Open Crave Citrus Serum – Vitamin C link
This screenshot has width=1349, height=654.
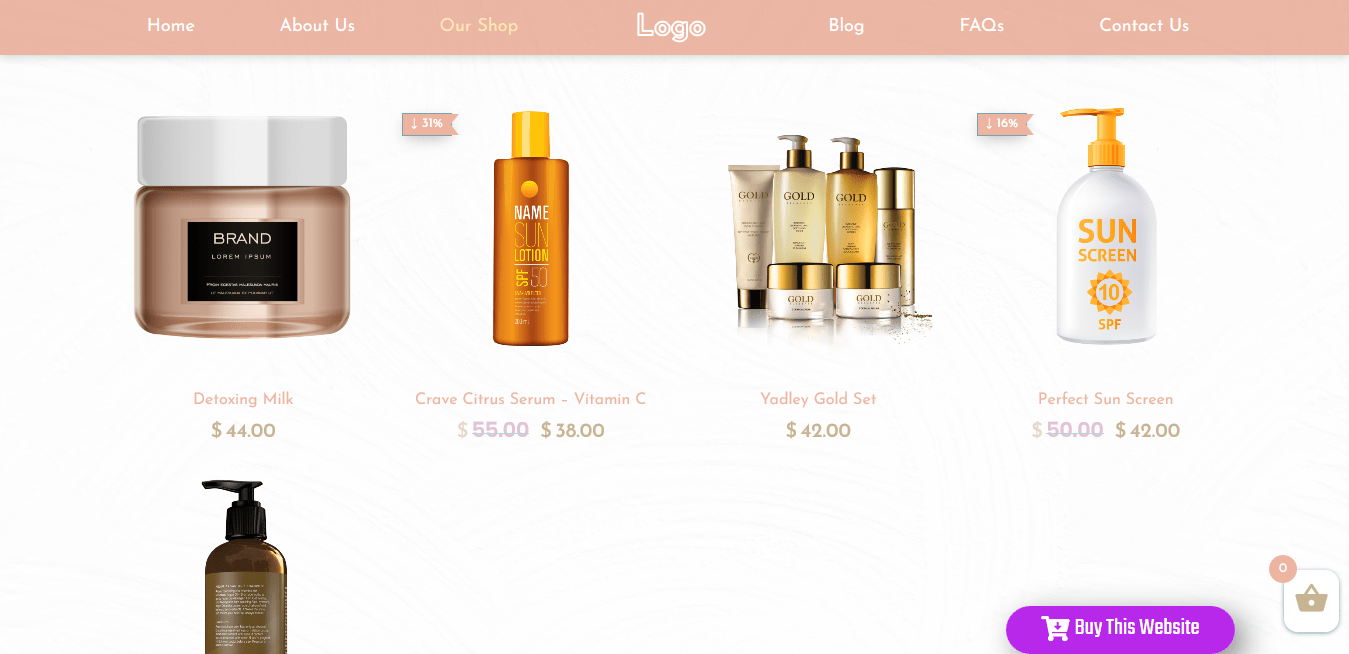tap(530, 400)
